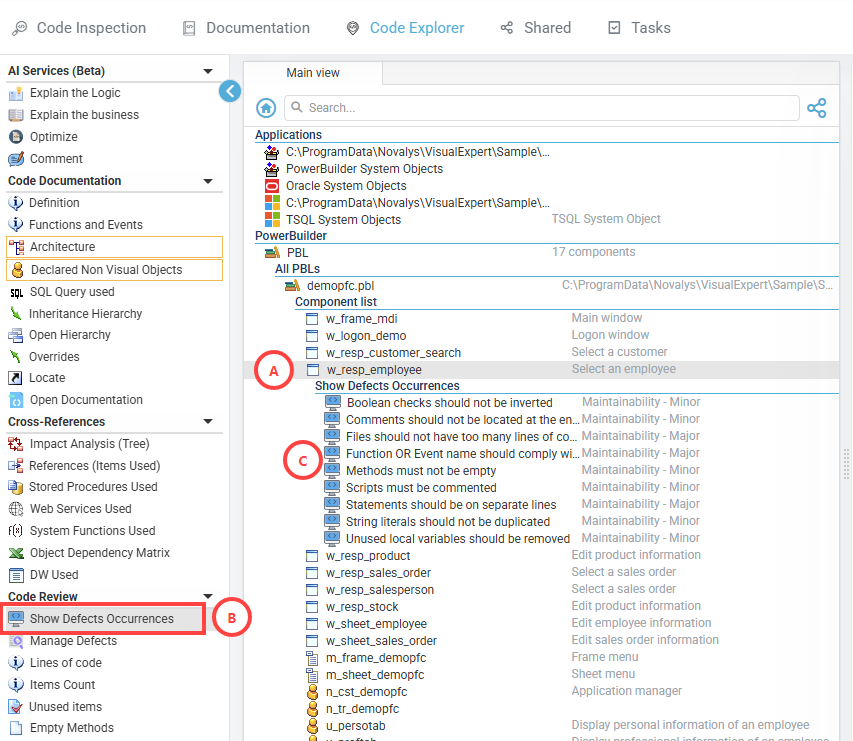Open Items Count
This screenshot has width=853, height=741.
[x=62, y=685]
